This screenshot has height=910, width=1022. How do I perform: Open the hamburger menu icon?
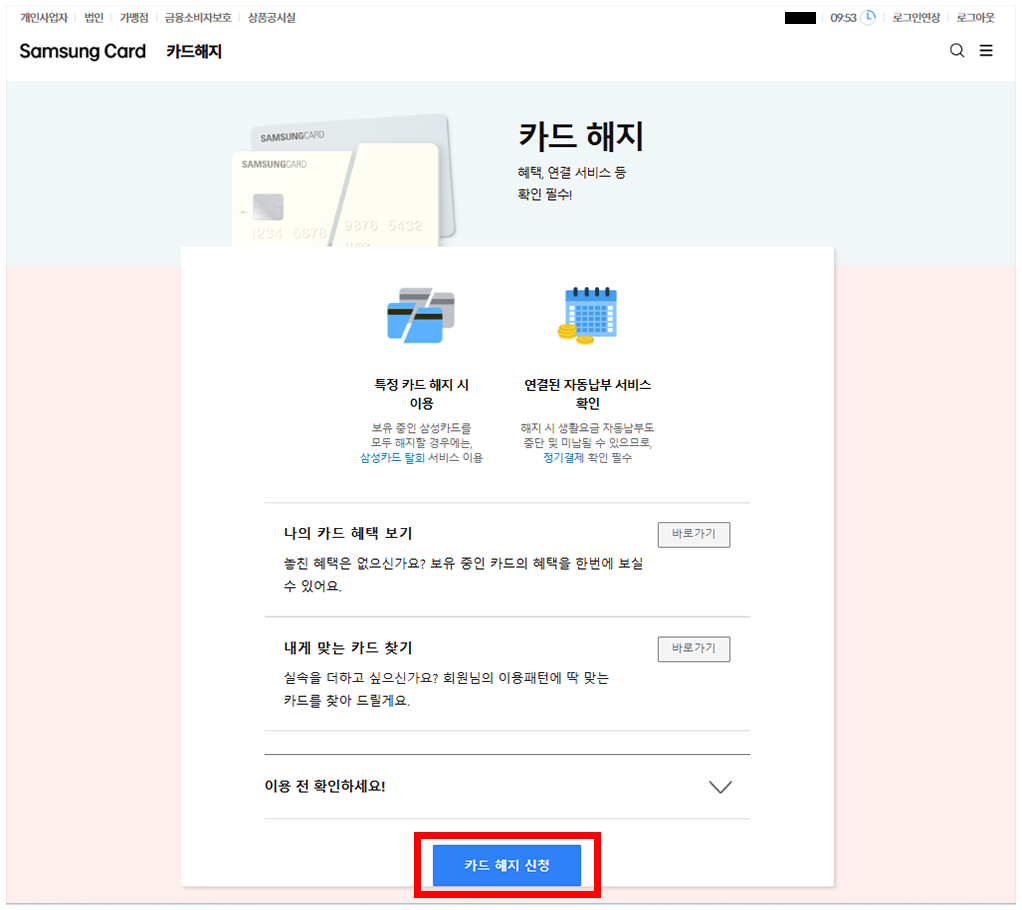[x=986, y=51]
